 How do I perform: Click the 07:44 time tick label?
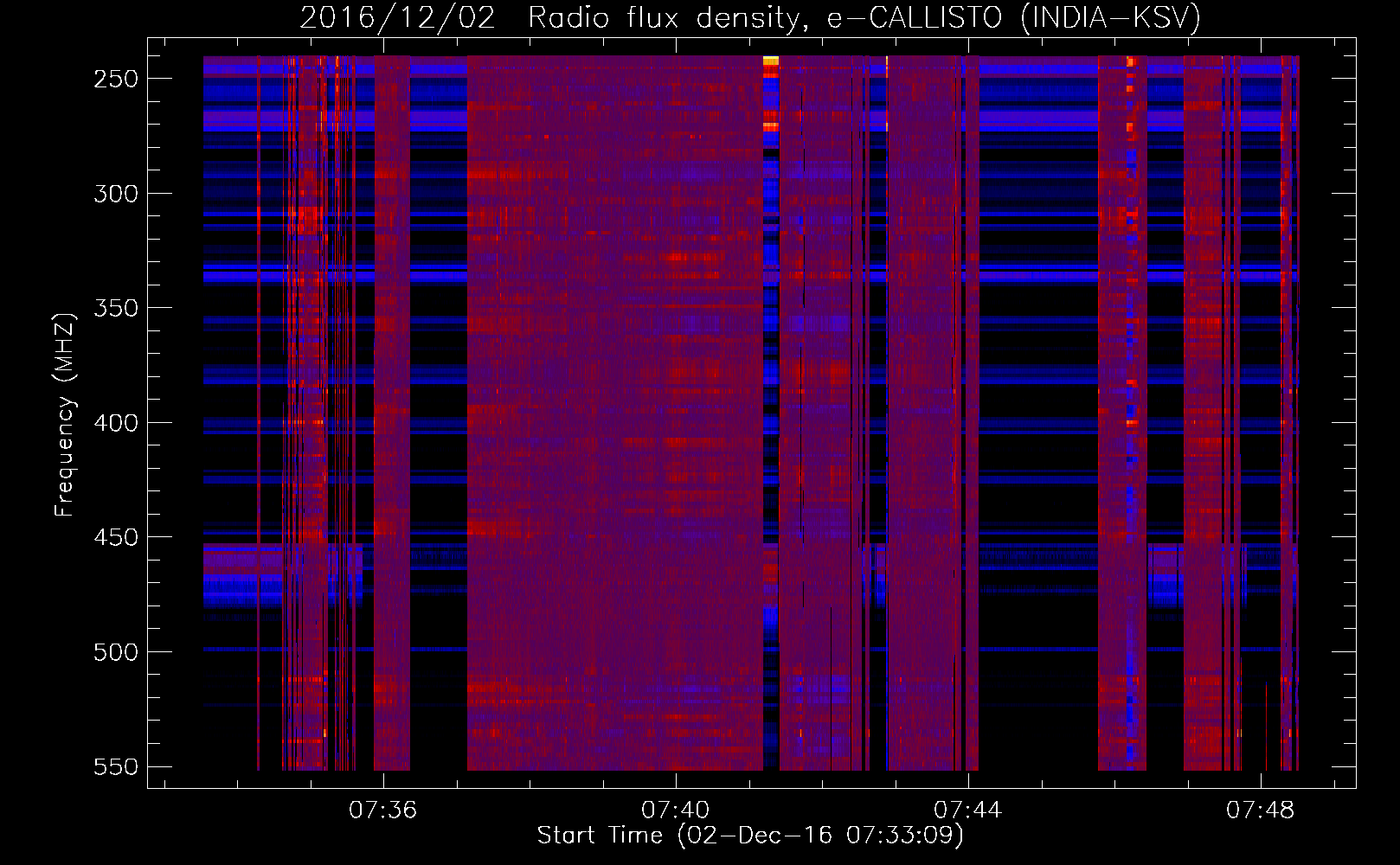pyautogui.click(x=967, y=810)
